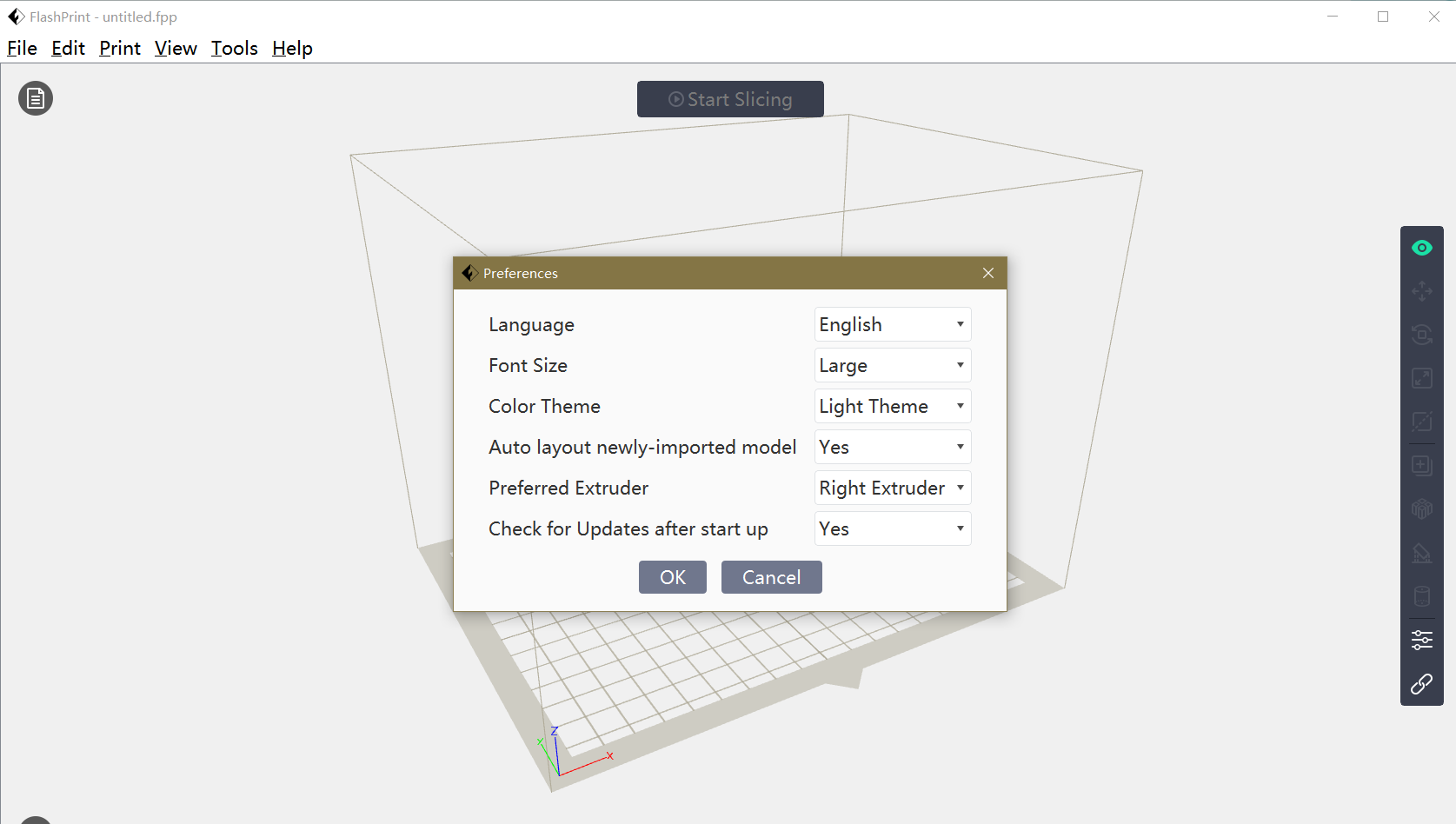Select the Cut tool icon
Screen dimensions: 1456x824
click(x=1422, y=422)
